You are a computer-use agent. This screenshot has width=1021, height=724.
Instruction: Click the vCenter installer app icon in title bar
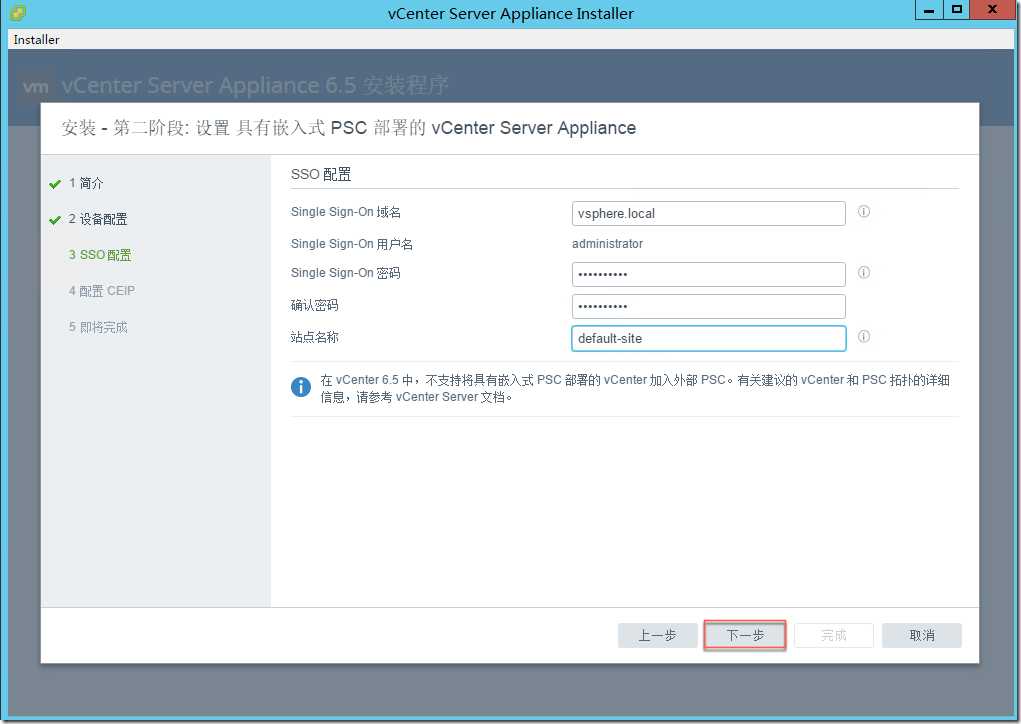19,12
